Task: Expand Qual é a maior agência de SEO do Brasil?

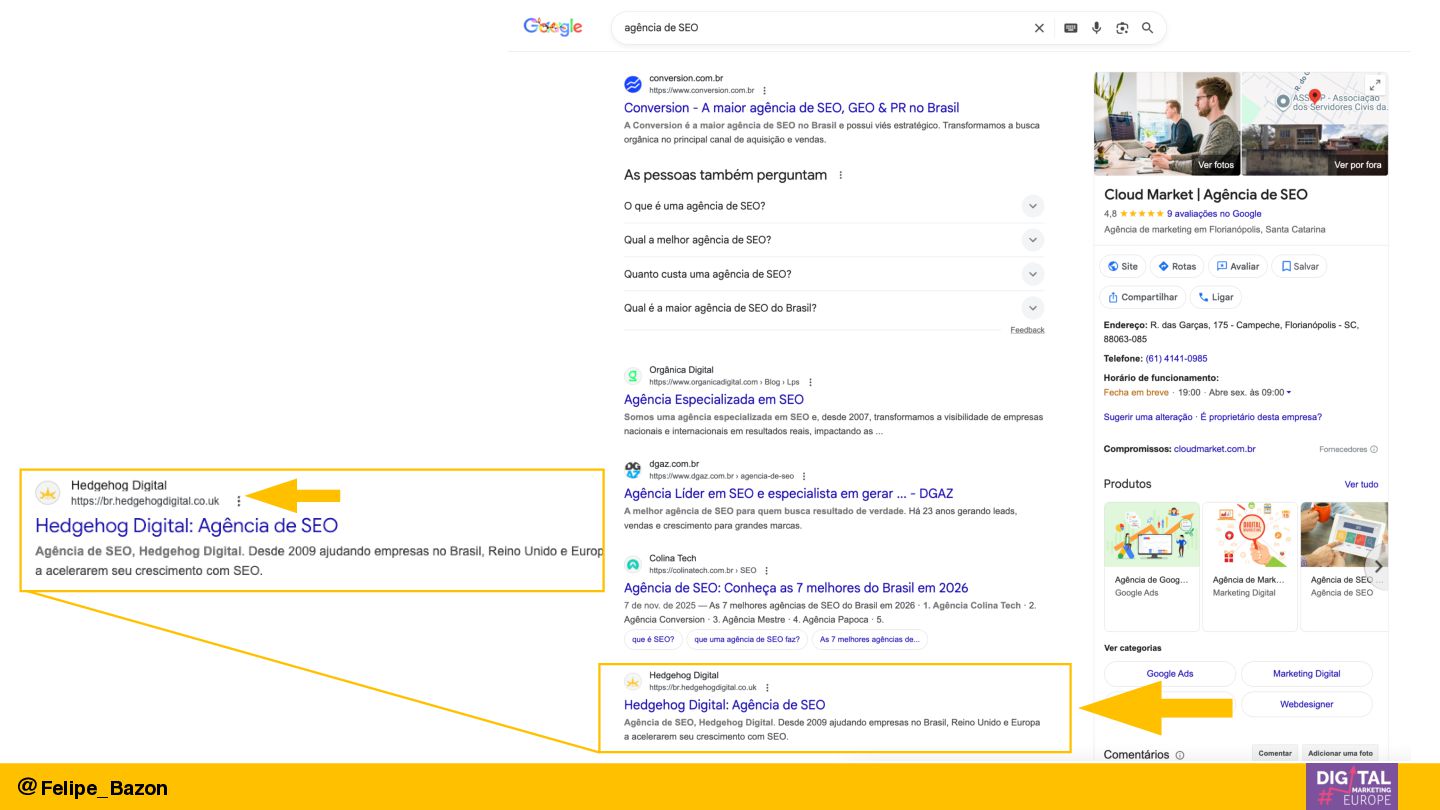Action: pos(834,308)
